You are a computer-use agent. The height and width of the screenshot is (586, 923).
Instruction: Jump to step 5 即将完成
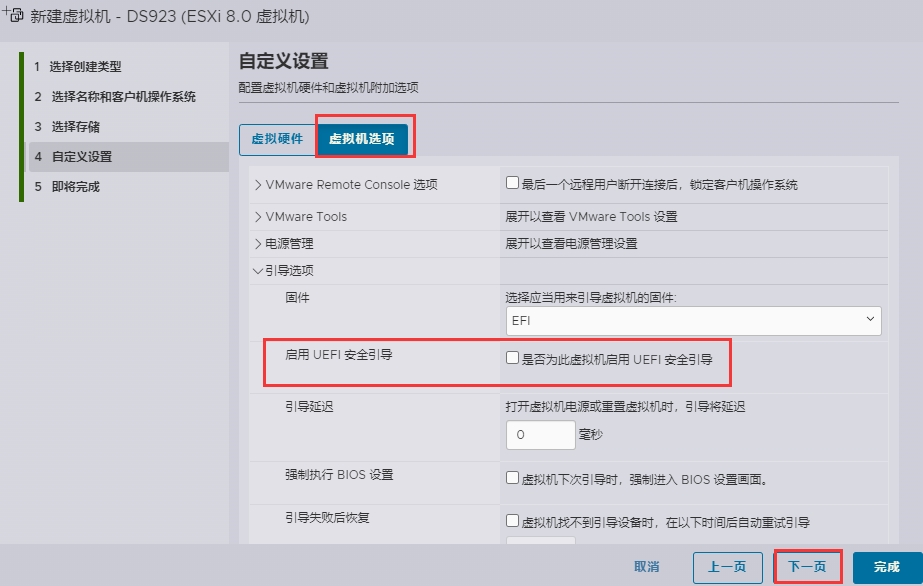(75, 187)
